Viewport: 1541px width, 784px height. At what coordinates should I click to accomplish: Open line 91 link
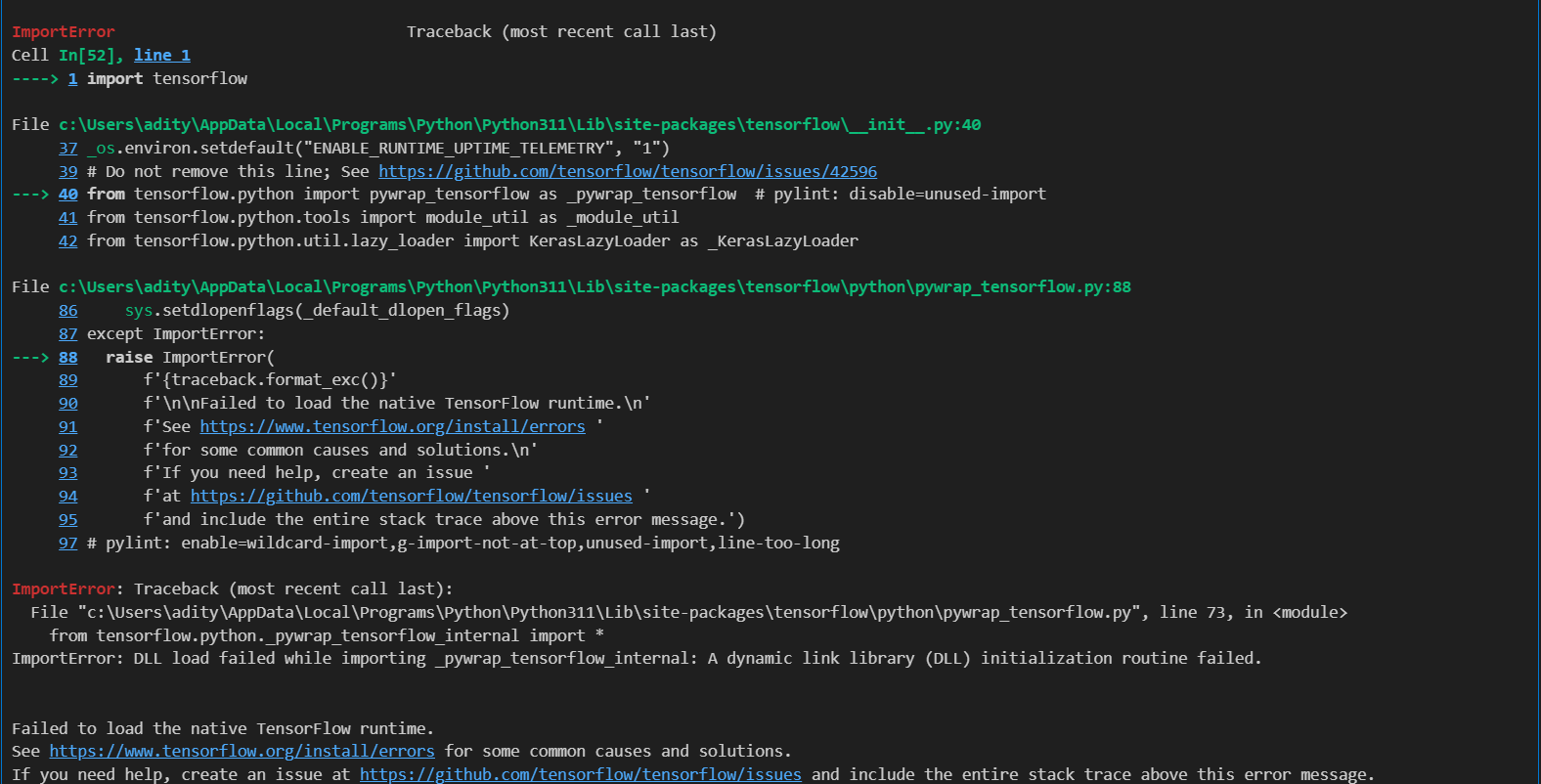pyautogui.click(x=67, y=426)
